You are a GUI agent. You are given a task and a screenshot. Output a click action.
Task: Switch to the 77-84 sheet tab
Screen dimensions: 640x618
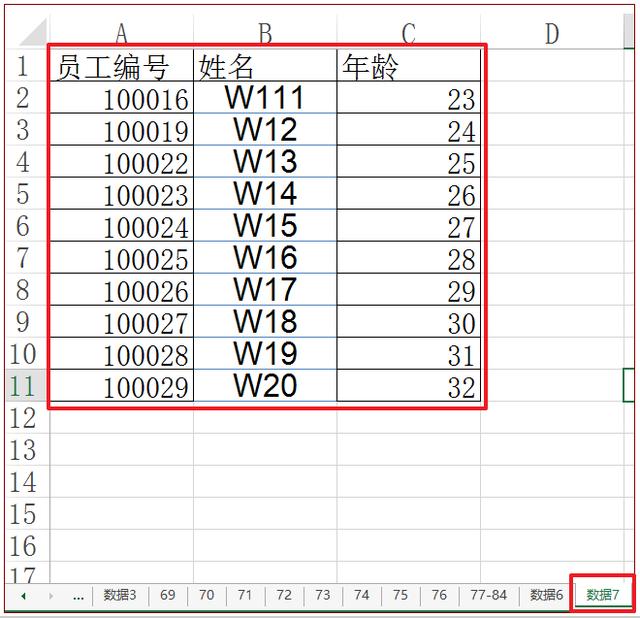[489, 595]
